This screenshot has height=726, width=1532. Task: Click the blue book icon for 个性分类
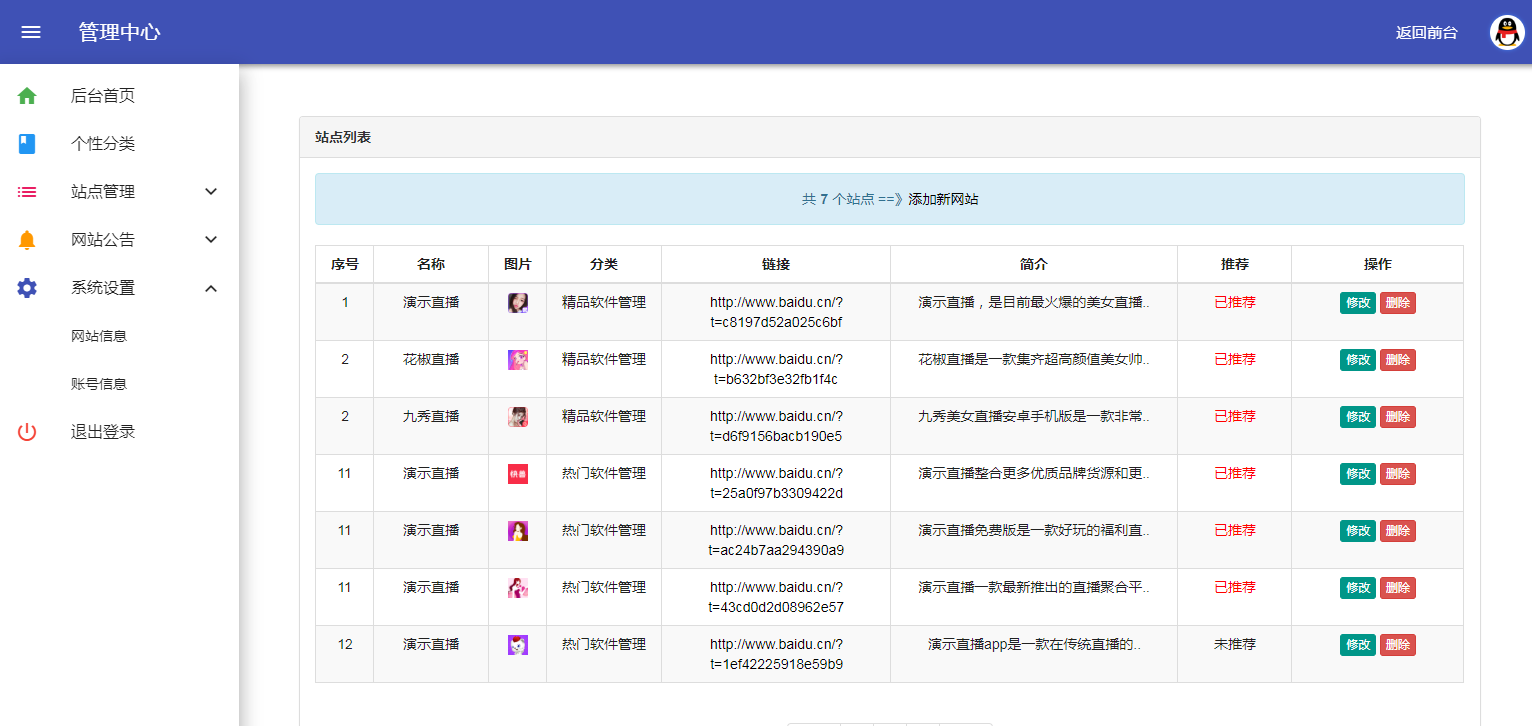27,144
